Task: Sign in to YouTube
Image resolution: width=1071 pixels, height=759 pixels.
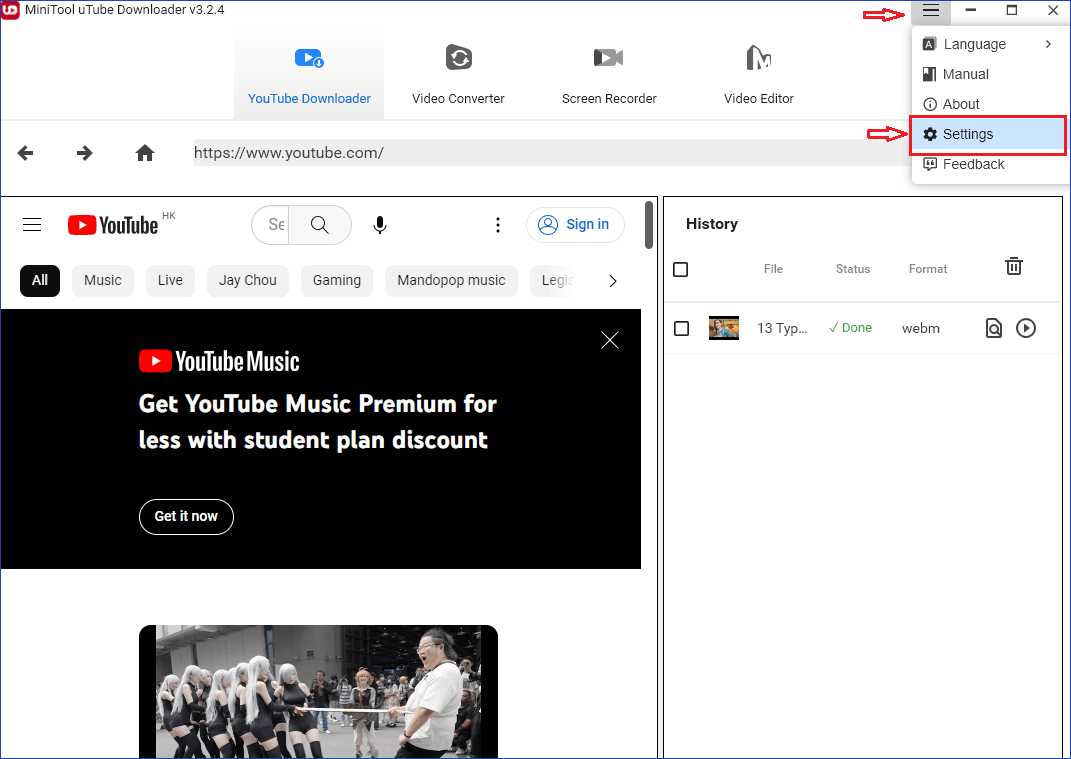Action: click(x=575, y=224)
